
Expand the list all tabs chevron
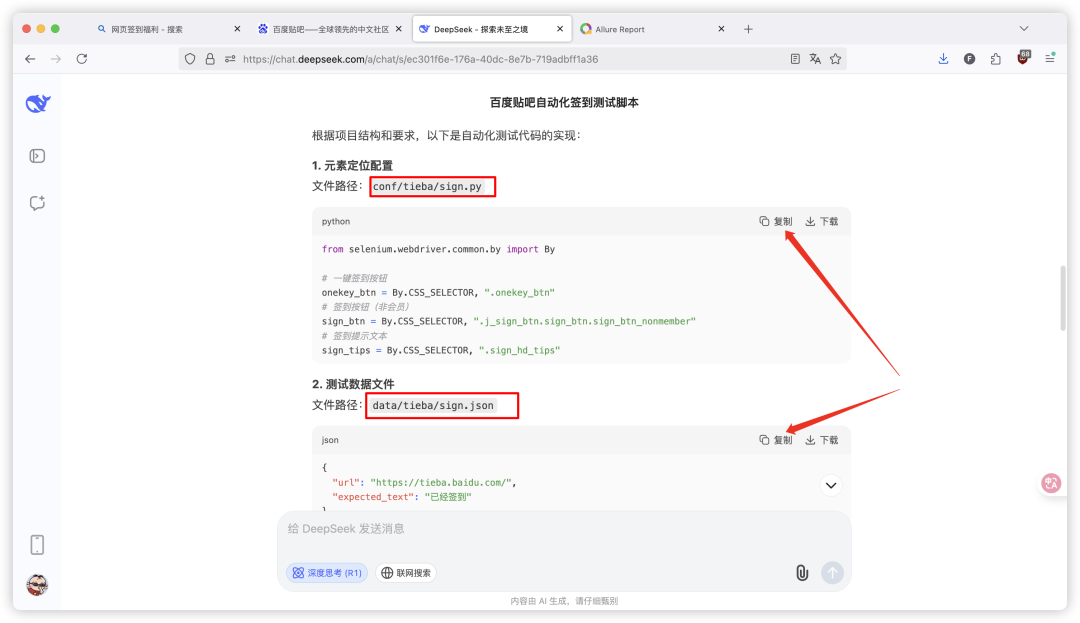[x=1024, y=29]
